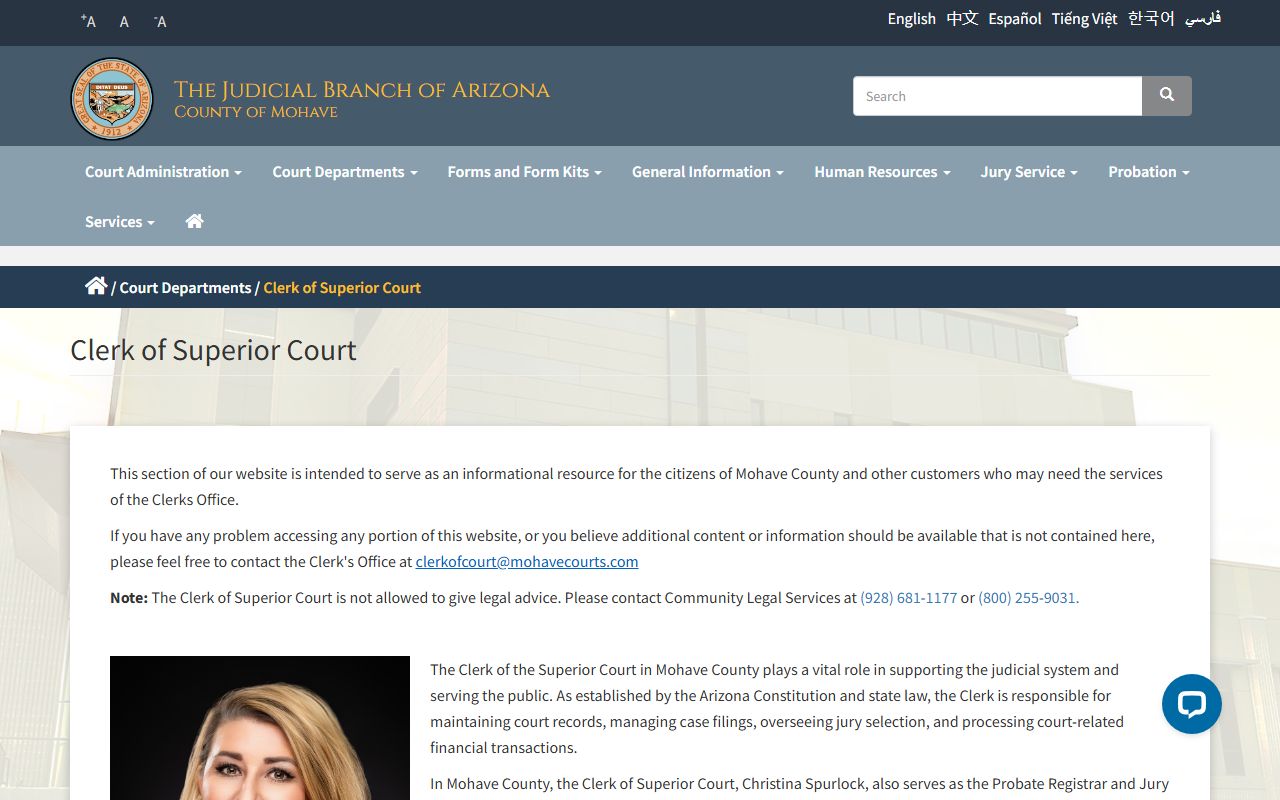Screen dimensions: 1280x800
Task: Open the live chat bubble
Action: (1192, 704)
